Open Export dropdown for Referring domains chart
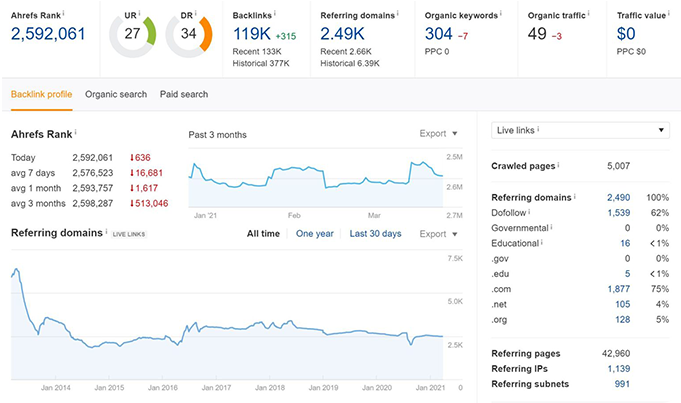The image size is (681, 403). click(438, 234)
